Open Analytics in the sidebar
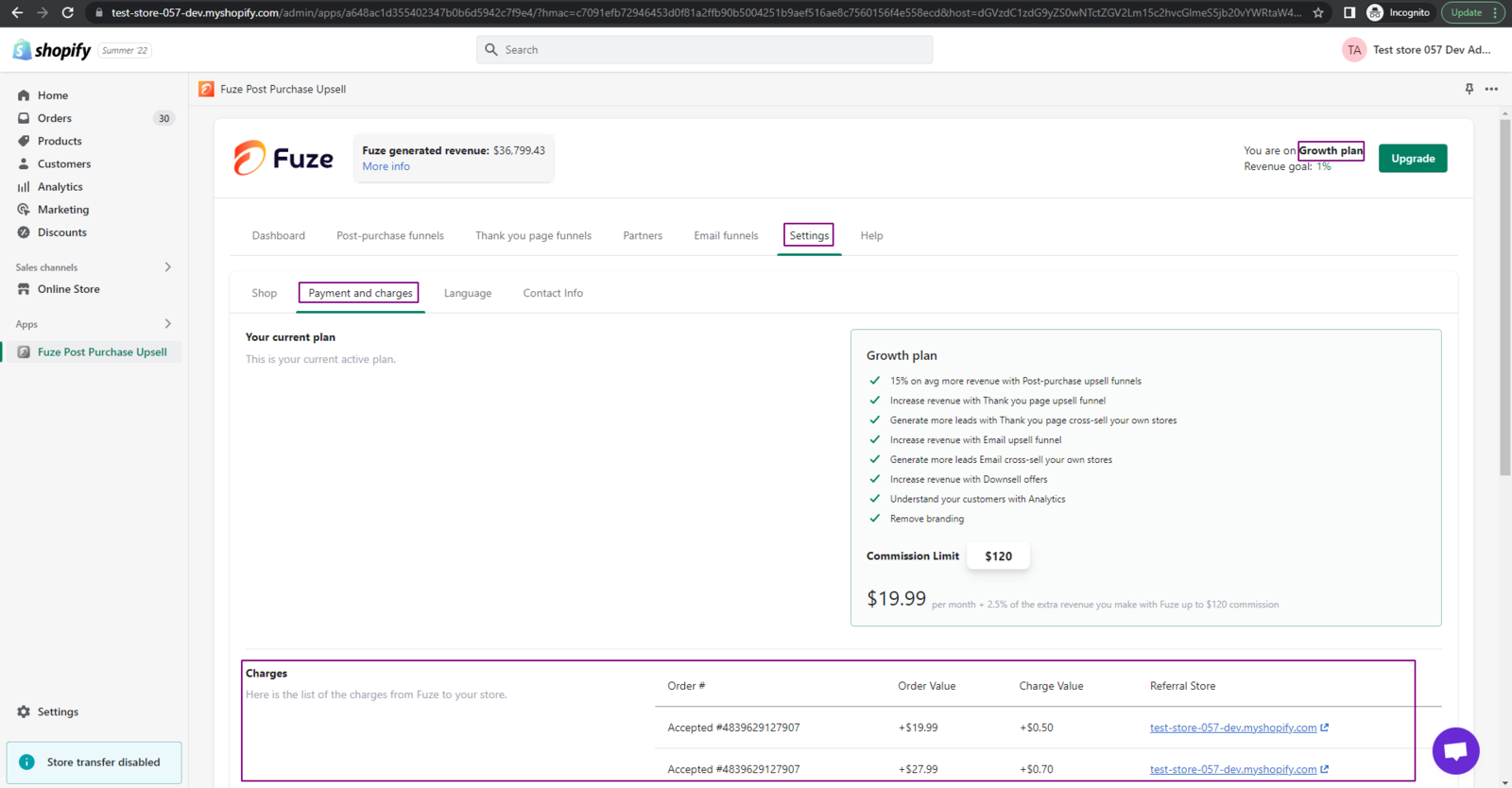1512x788 pixels. [60, 187]
